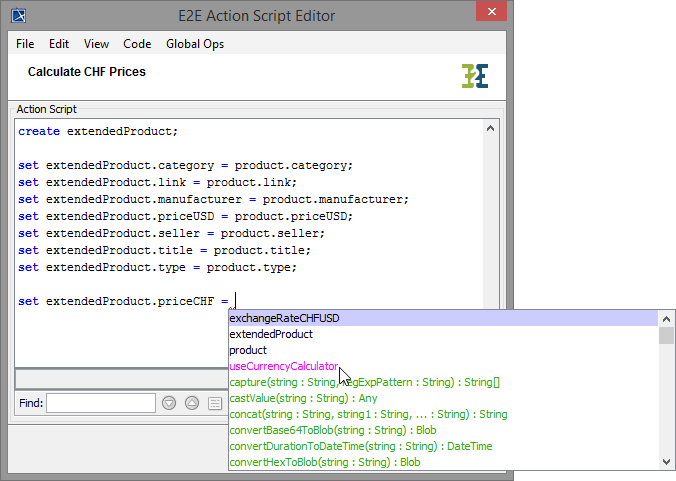Open the Edit menu
The image size is (676, 481).
[59, 44]
